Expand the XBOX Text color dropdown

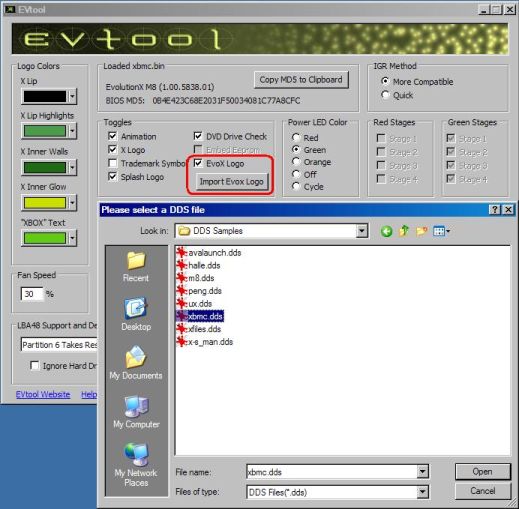(72, 238)
